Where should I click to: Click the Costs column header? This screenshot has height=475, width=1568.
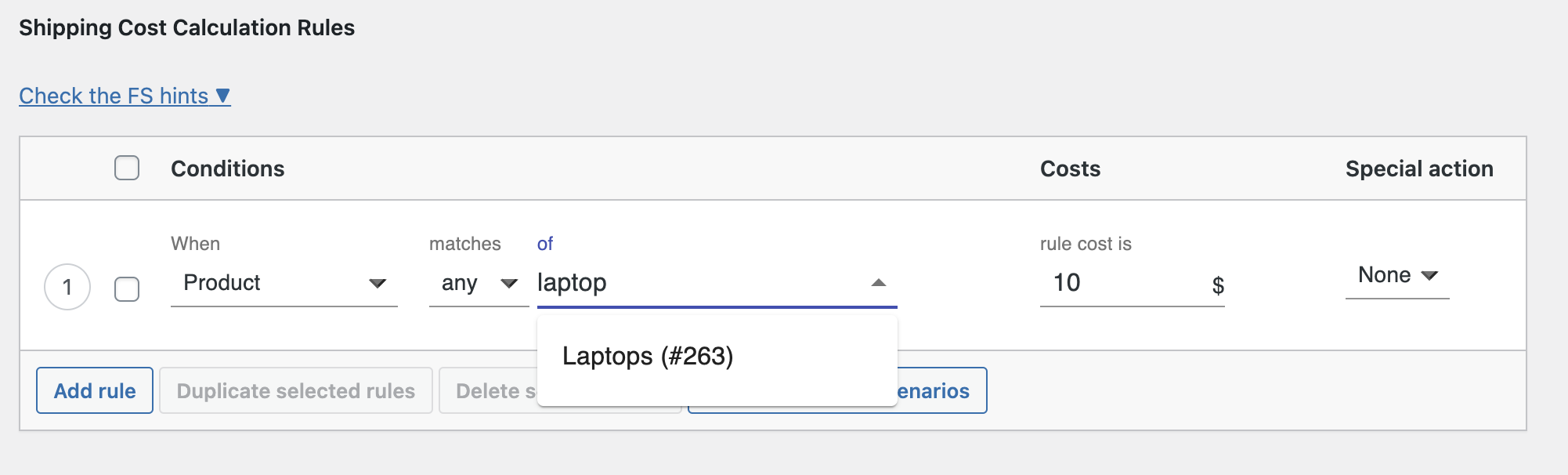point(1070,169)
